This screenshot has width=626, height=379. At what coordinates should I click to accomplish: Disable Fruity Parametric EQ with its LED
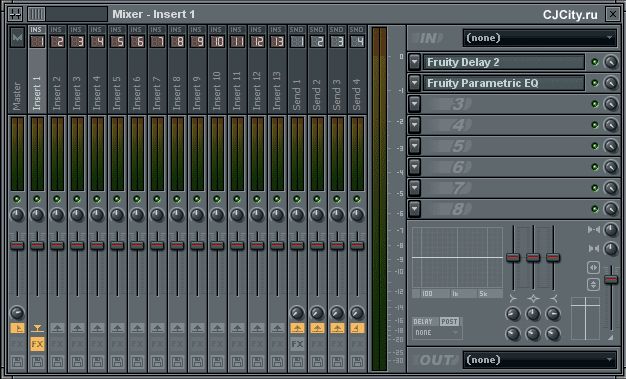(x=595, y=83)
